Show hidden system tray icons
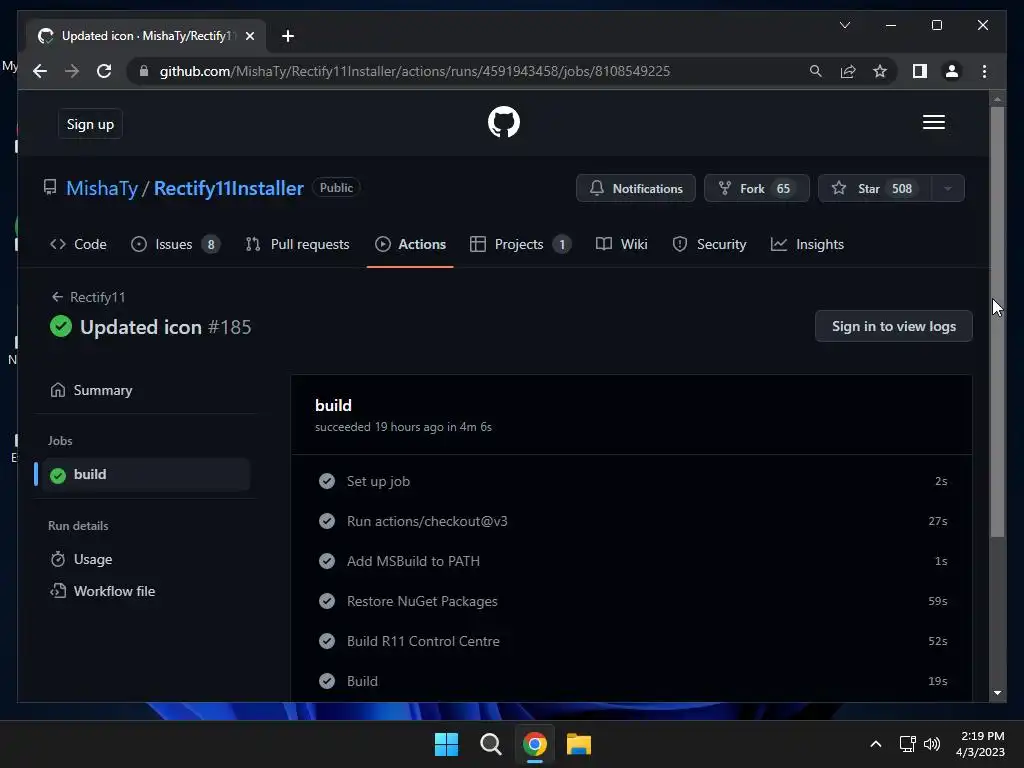Image resolution: width=1024 pixels, height=768 pixels. tap(876, 744)
